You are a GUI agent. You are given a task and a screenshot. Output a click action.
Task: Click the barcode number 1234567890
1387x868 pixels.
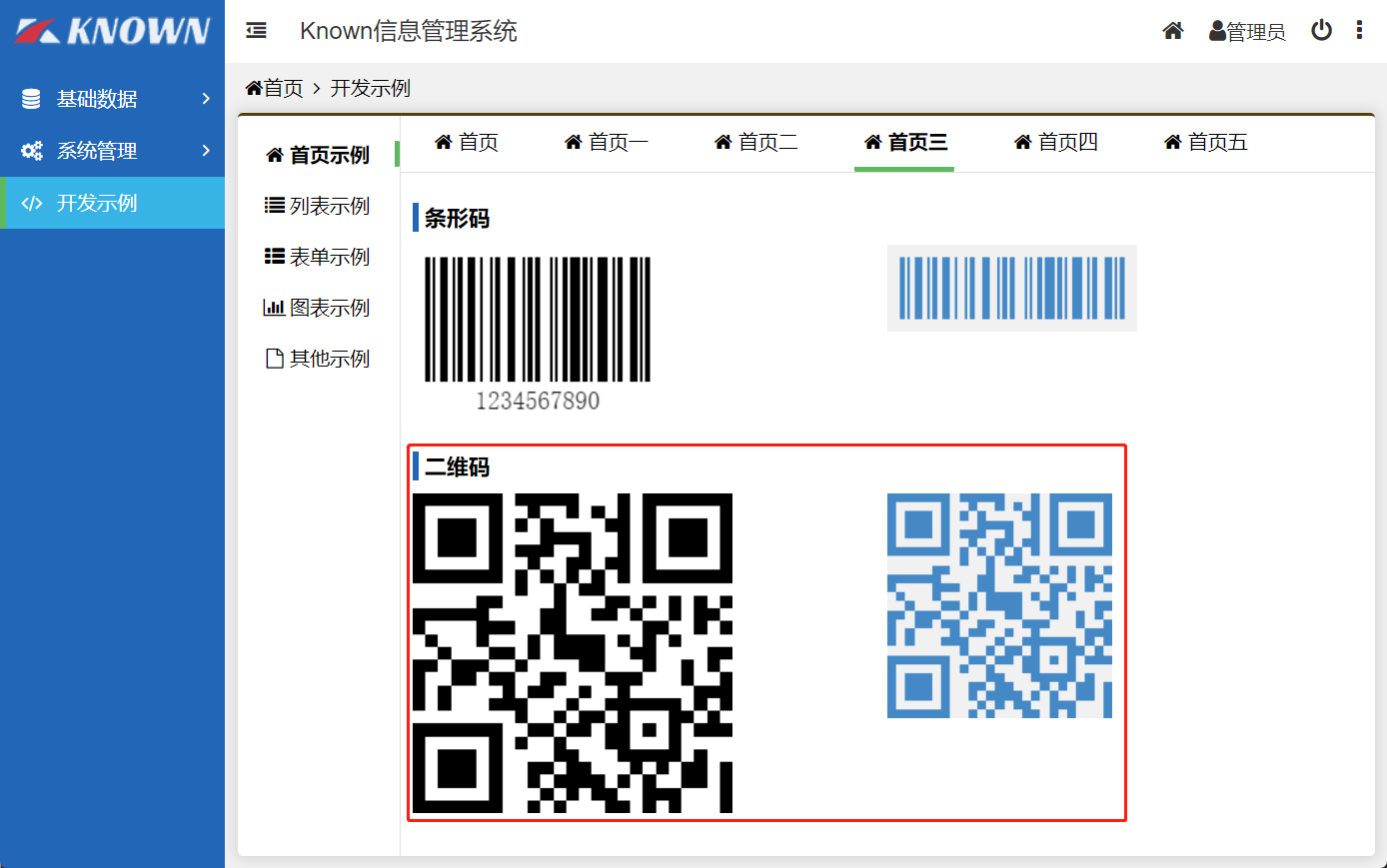coord(538,401)
